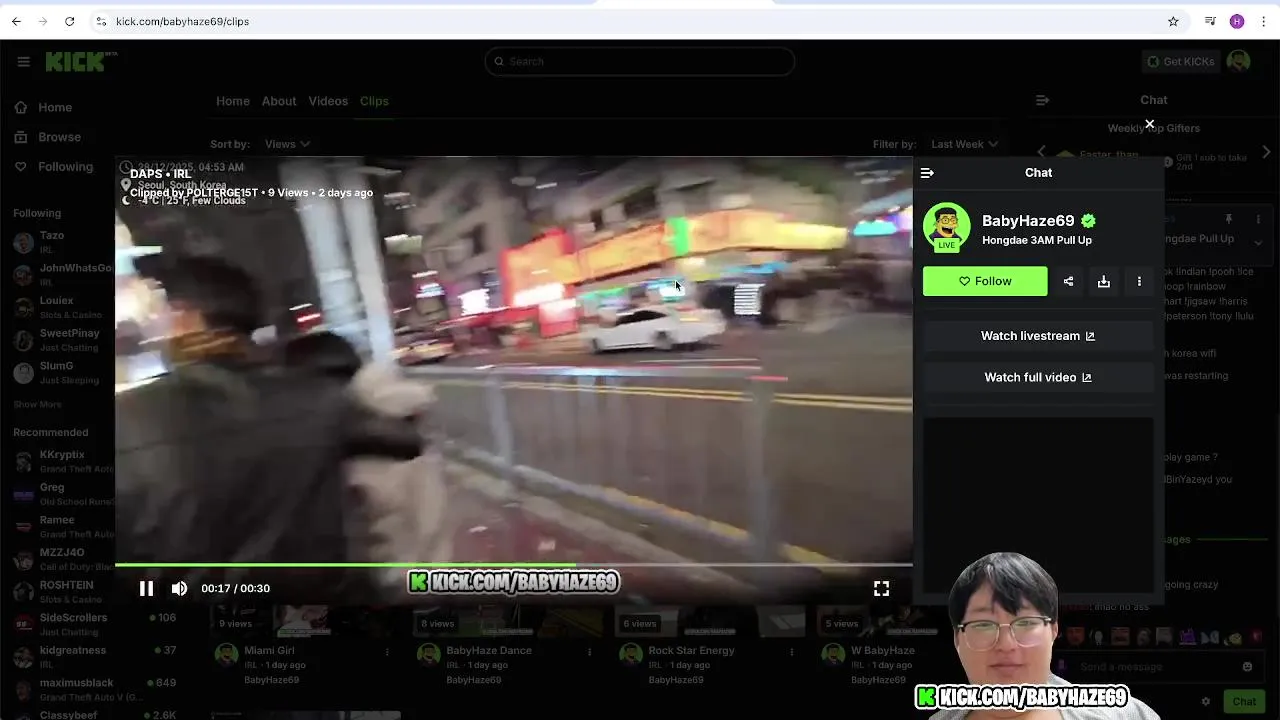Click Get KICKs button
The height and width of the screenshot is (720, 1280).
pos(1181,62)
